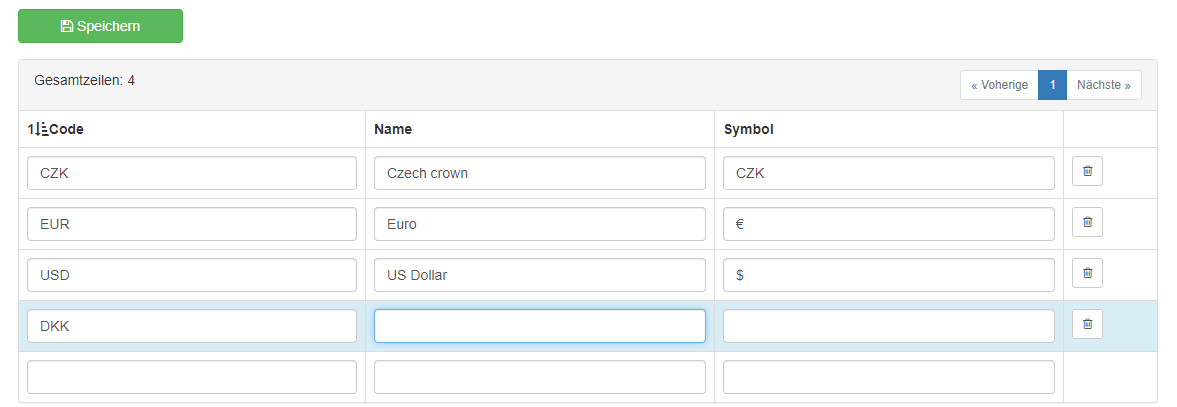Sort by the Code column header
1177x407 pixels.
pyautogui.click(x=56, y=129)
